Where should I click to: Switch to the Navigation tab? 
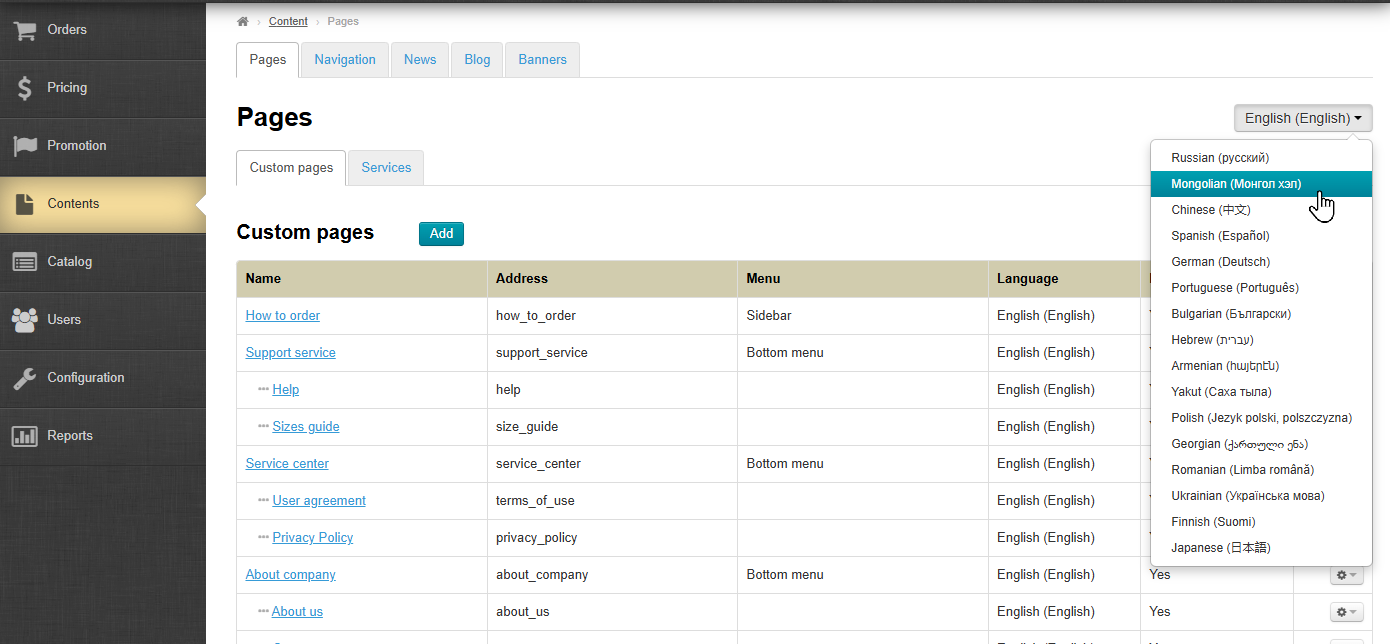[345, 60]
